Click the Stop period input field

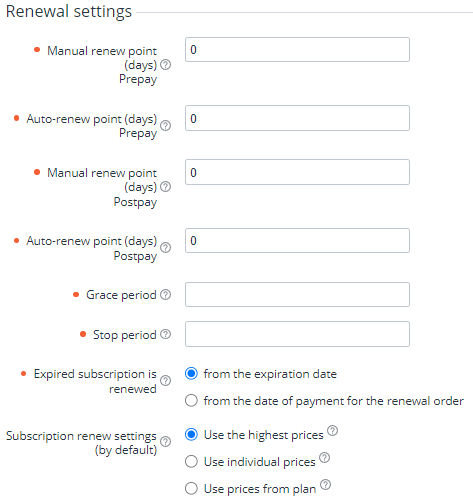[x=297, y=334]
